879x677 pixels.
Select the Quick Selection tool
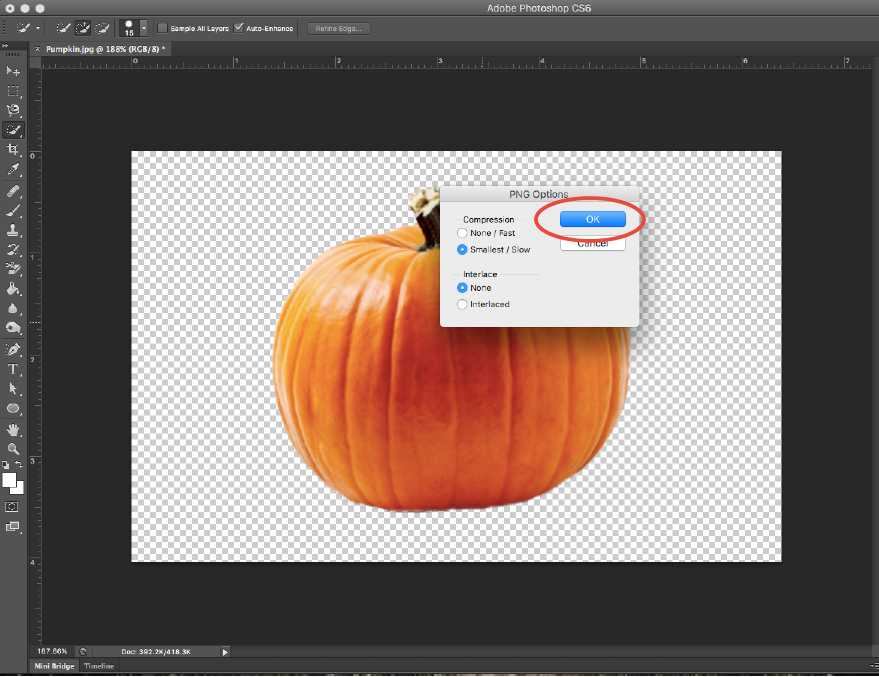(x=13, y=130)
